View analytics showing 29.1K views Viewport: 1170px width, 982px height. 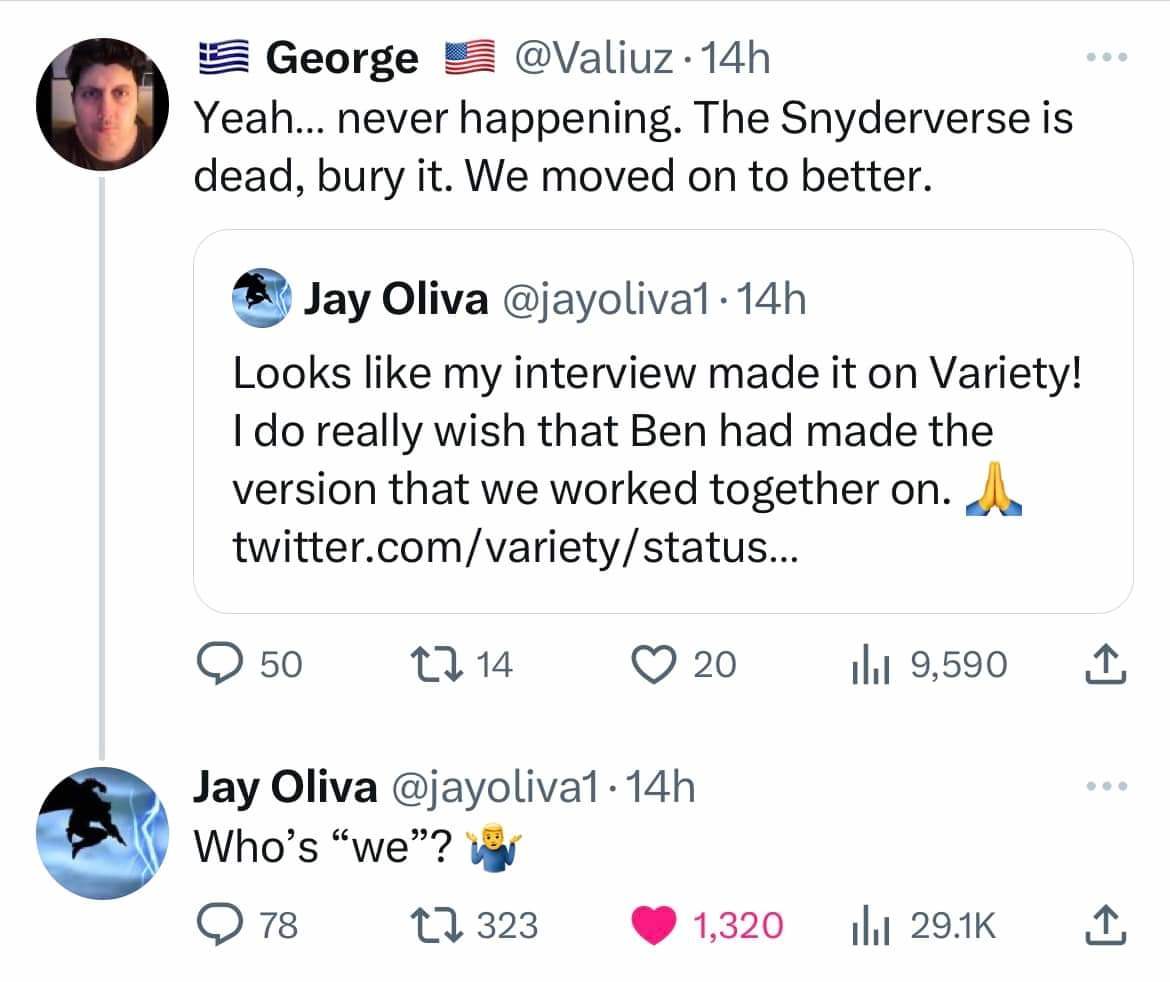point(861,925)
